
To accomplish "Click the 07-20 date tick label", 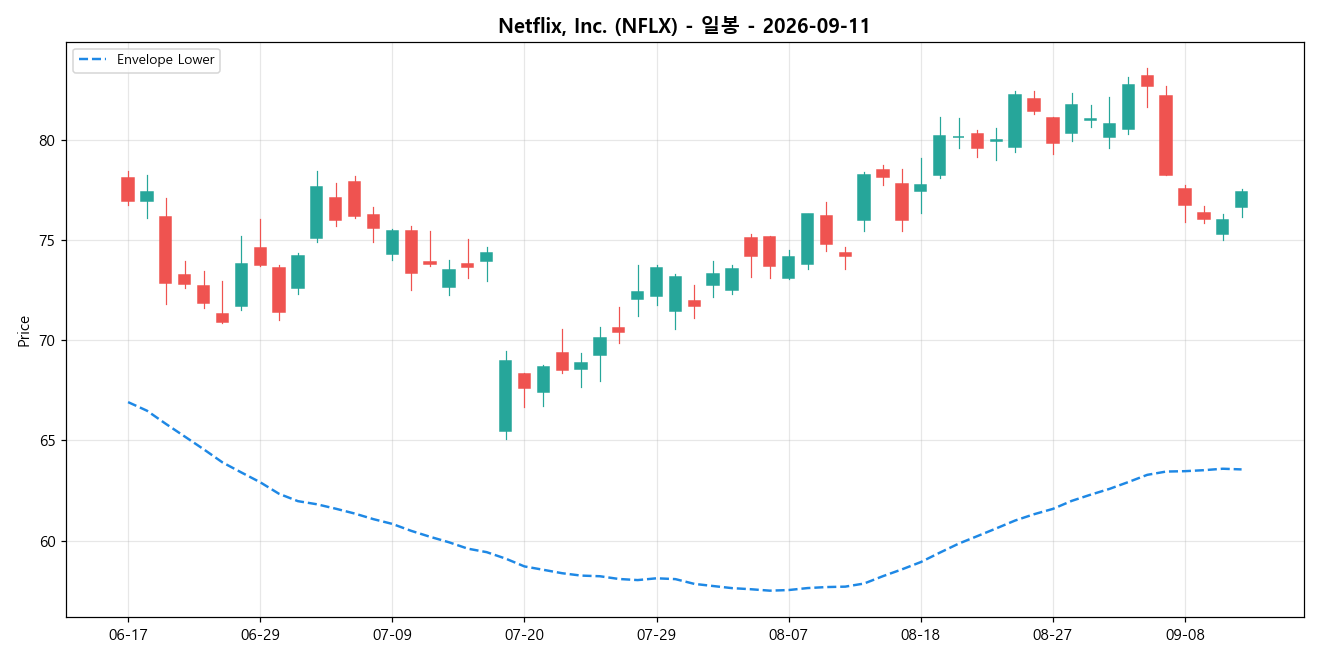I will point(524,634).
